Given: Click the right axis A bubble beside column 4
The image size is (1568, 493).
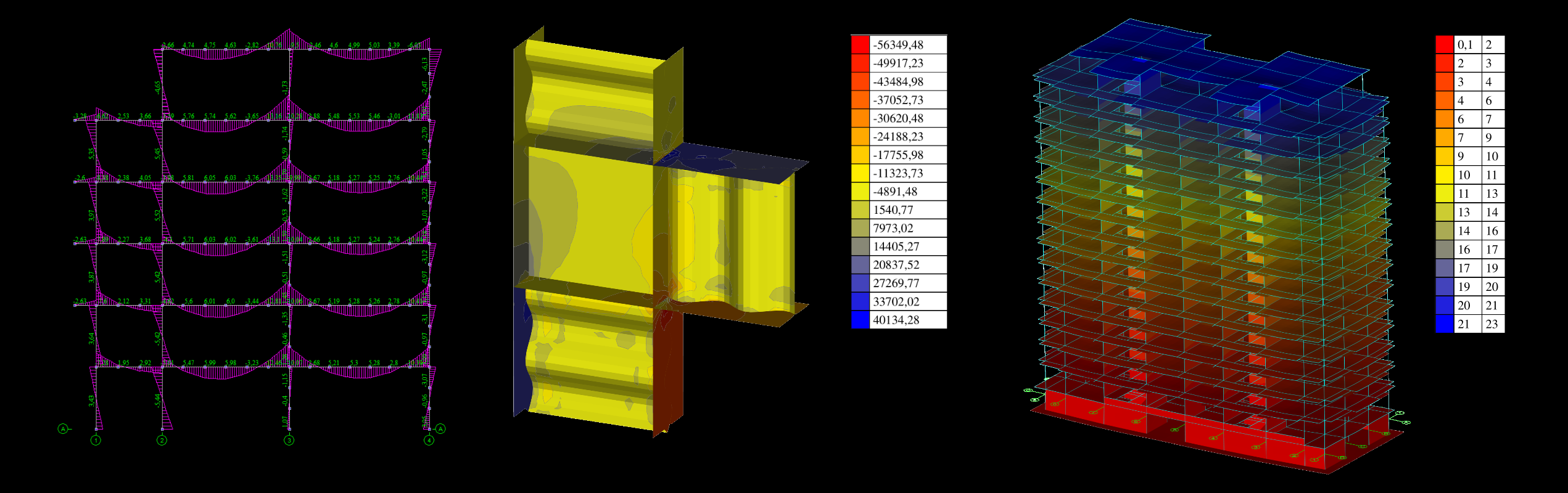Looking at the screenshot, I should pyautogui.click(x=440, y=429).
